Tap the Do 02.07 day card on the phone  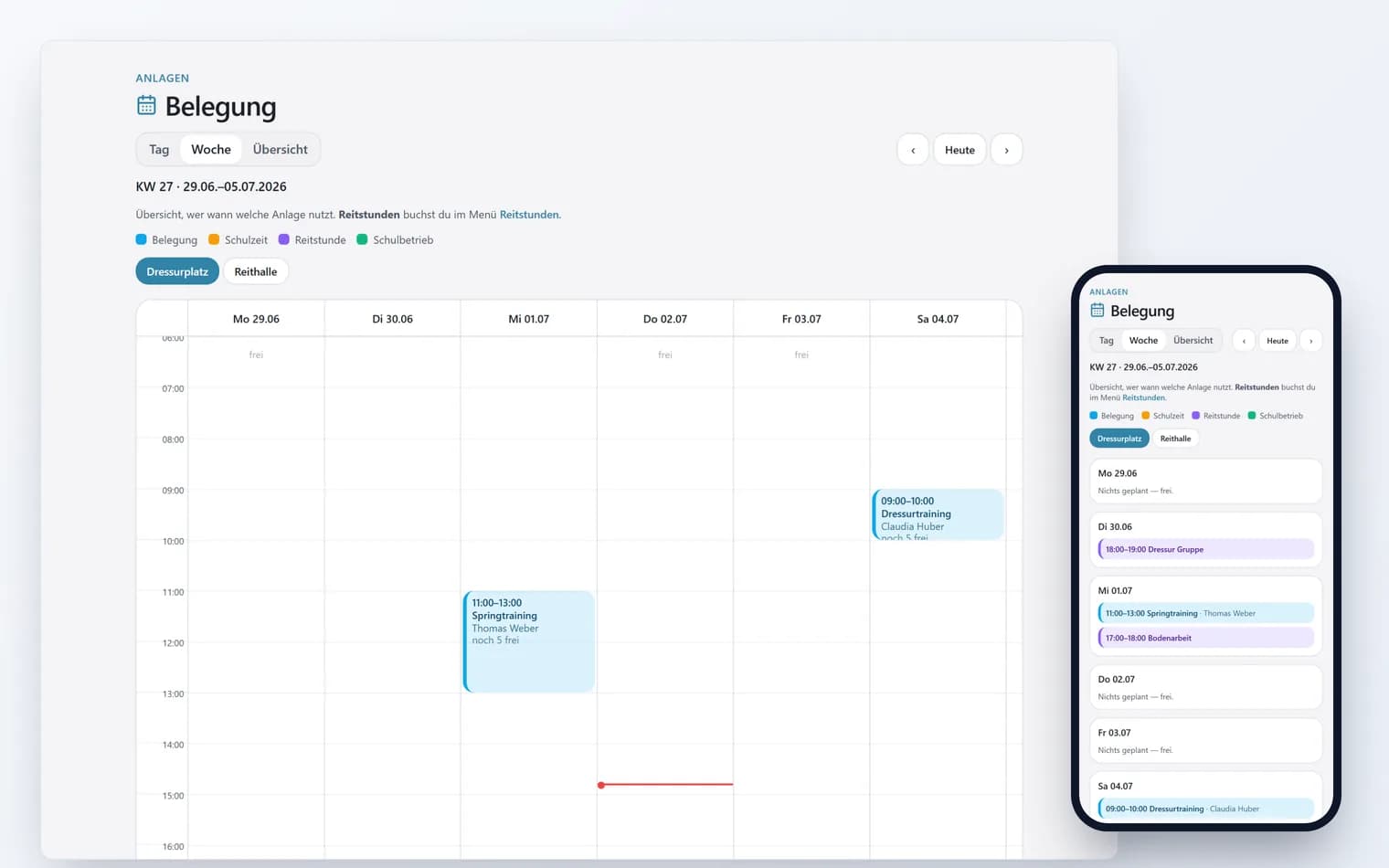coord(1206,687)
